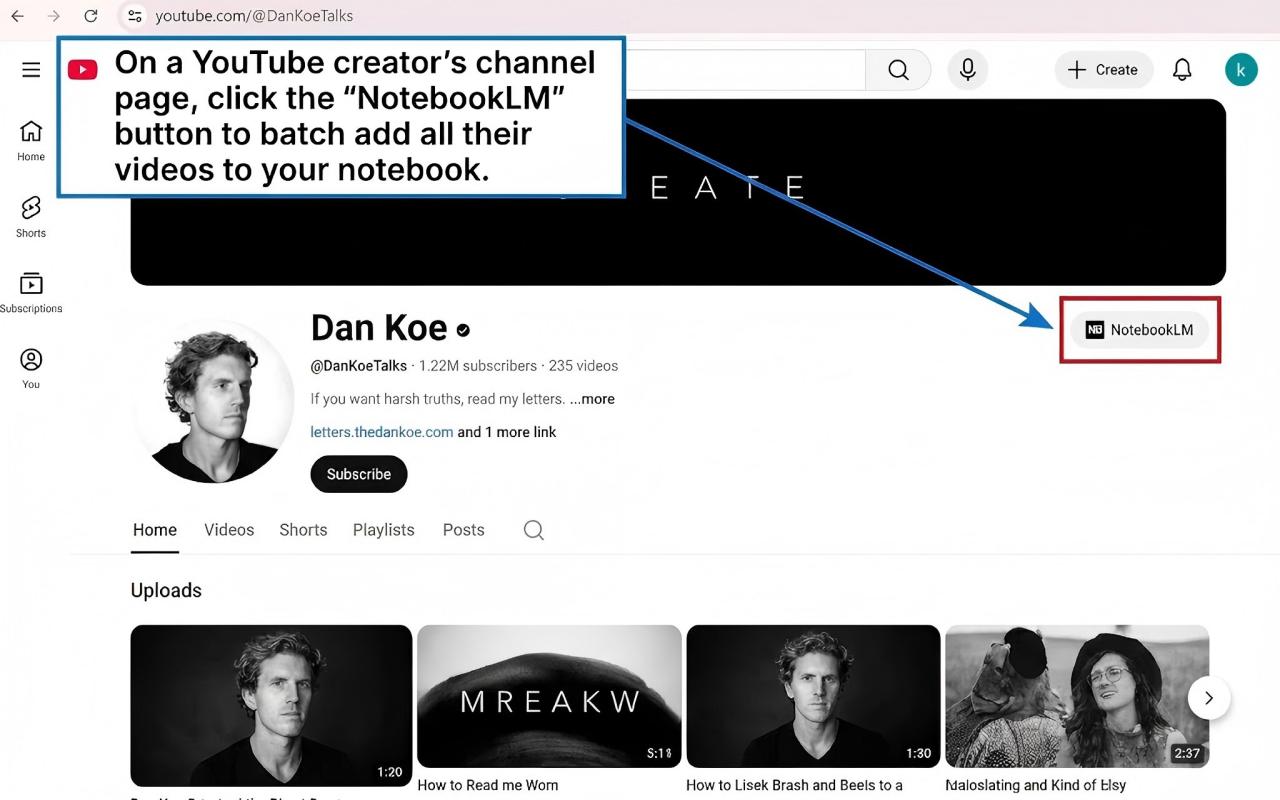Open the Playlists tab

[x=384, y=530]
